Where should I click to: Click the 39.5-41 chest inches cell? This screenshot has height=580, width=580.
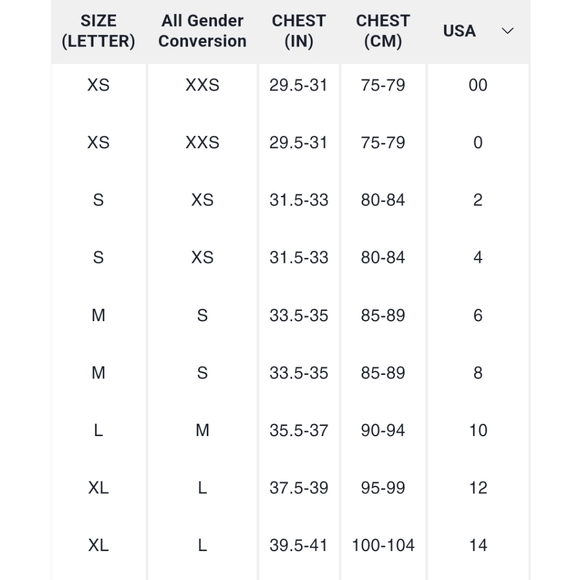point(299,546)
